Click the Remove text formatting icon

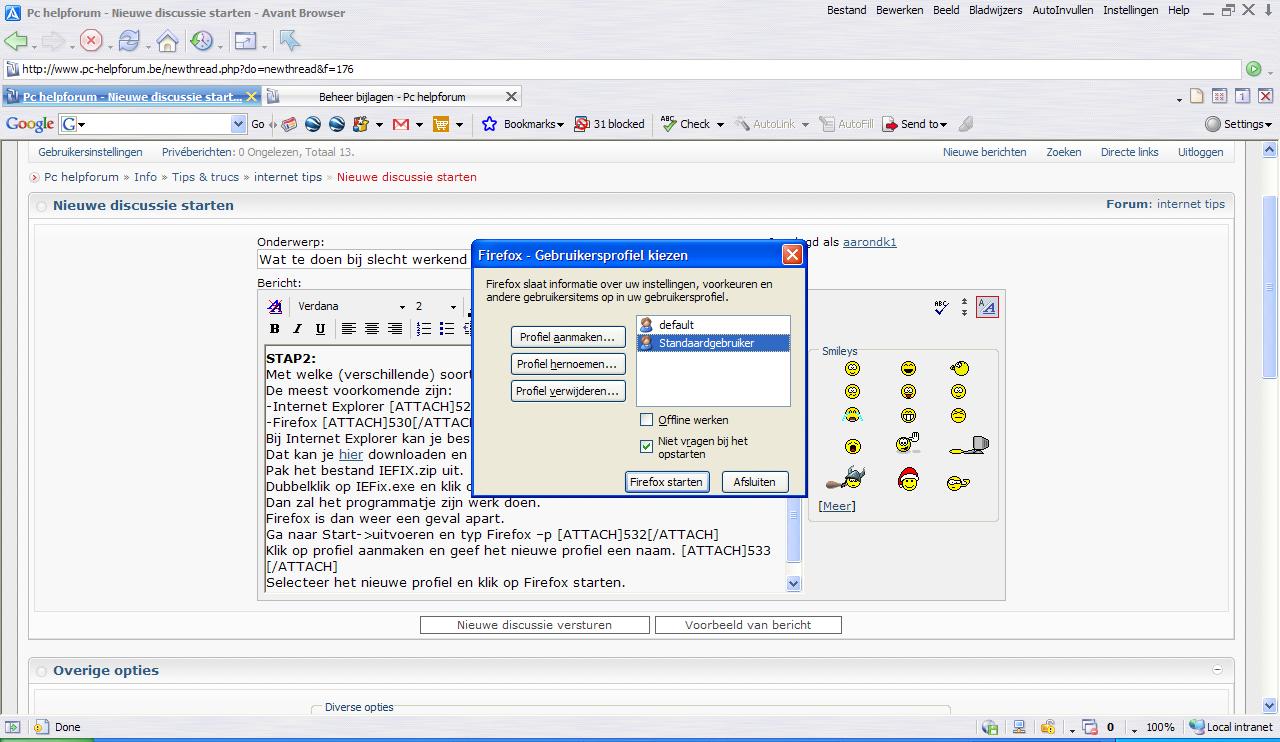tap(275, 306)
